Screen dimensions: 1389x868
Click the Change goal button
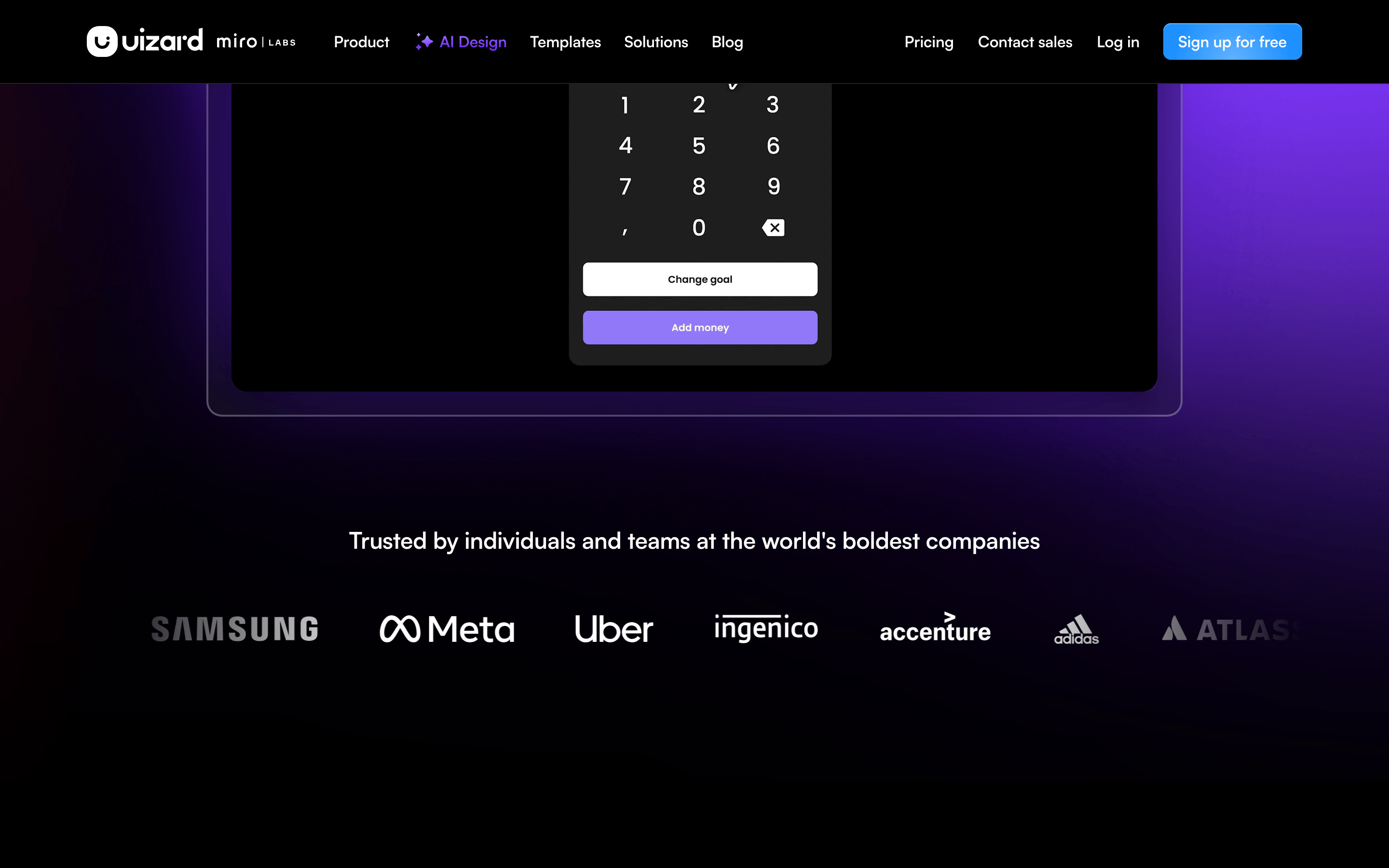[700, 280]
